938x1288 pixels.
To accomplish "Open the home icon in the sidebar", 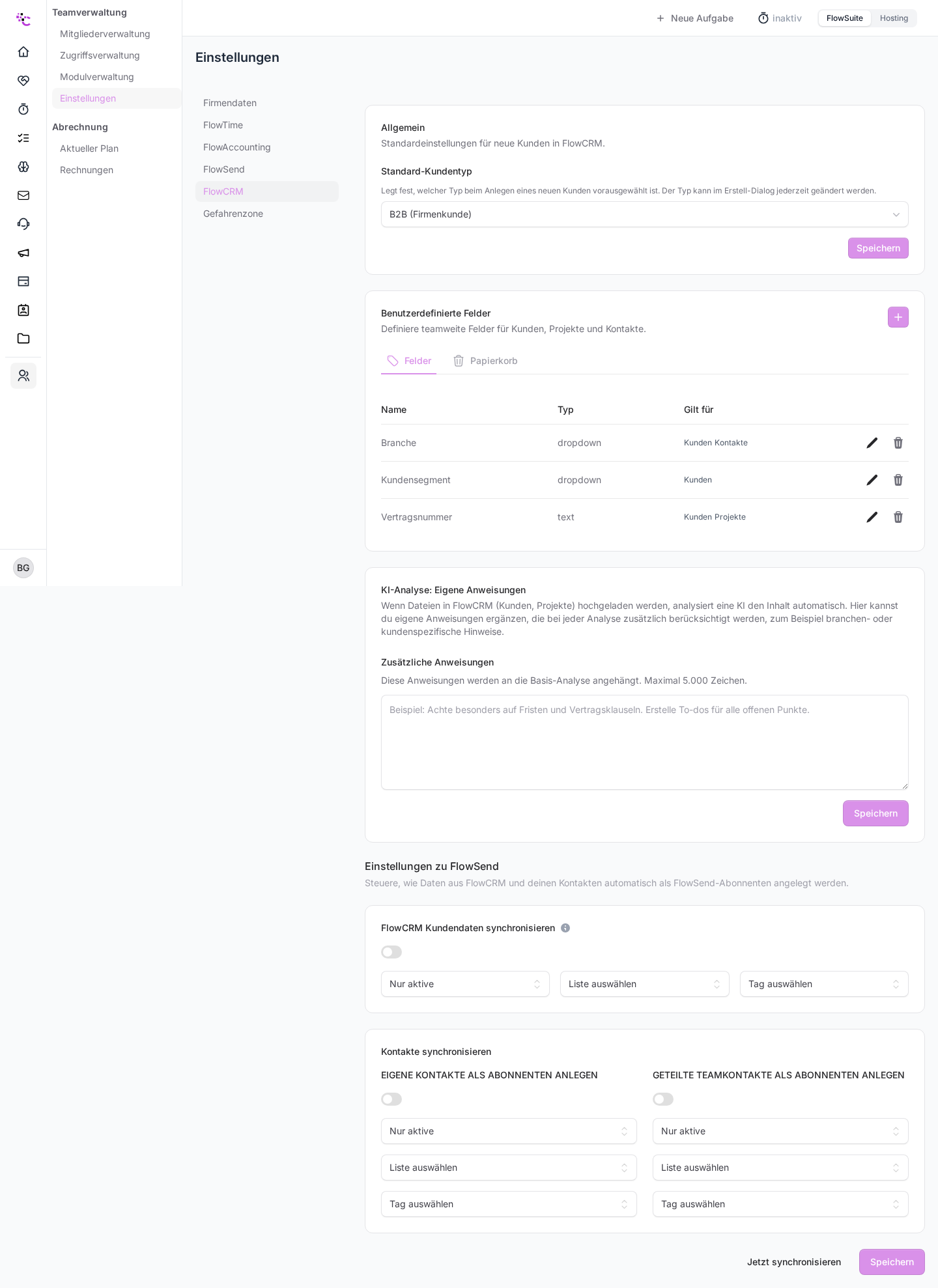I will (x=23, y=51).
